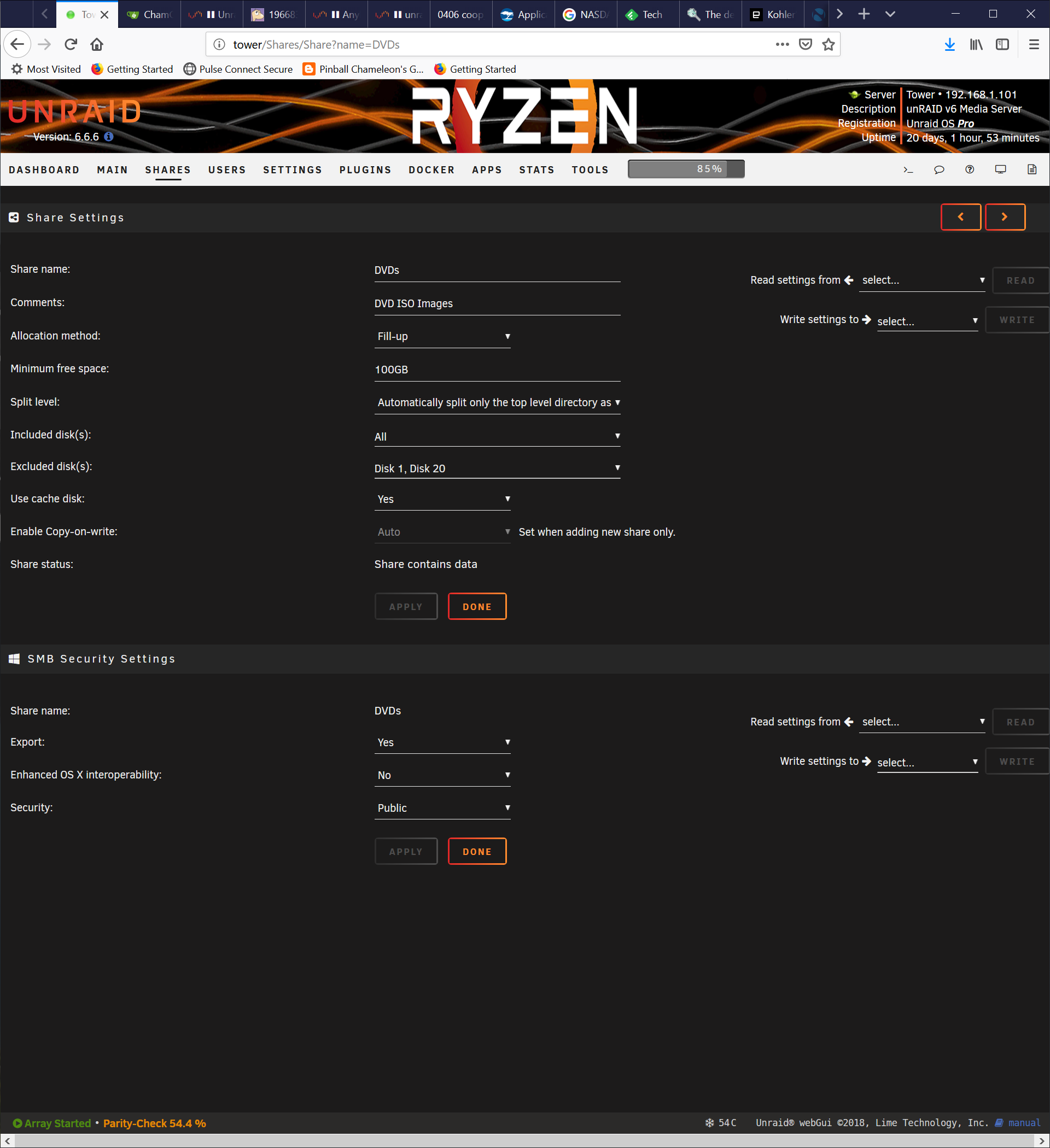Open the Docker menu item
This screenshot has width=1050, height=1148.
[x=431, y=169]
